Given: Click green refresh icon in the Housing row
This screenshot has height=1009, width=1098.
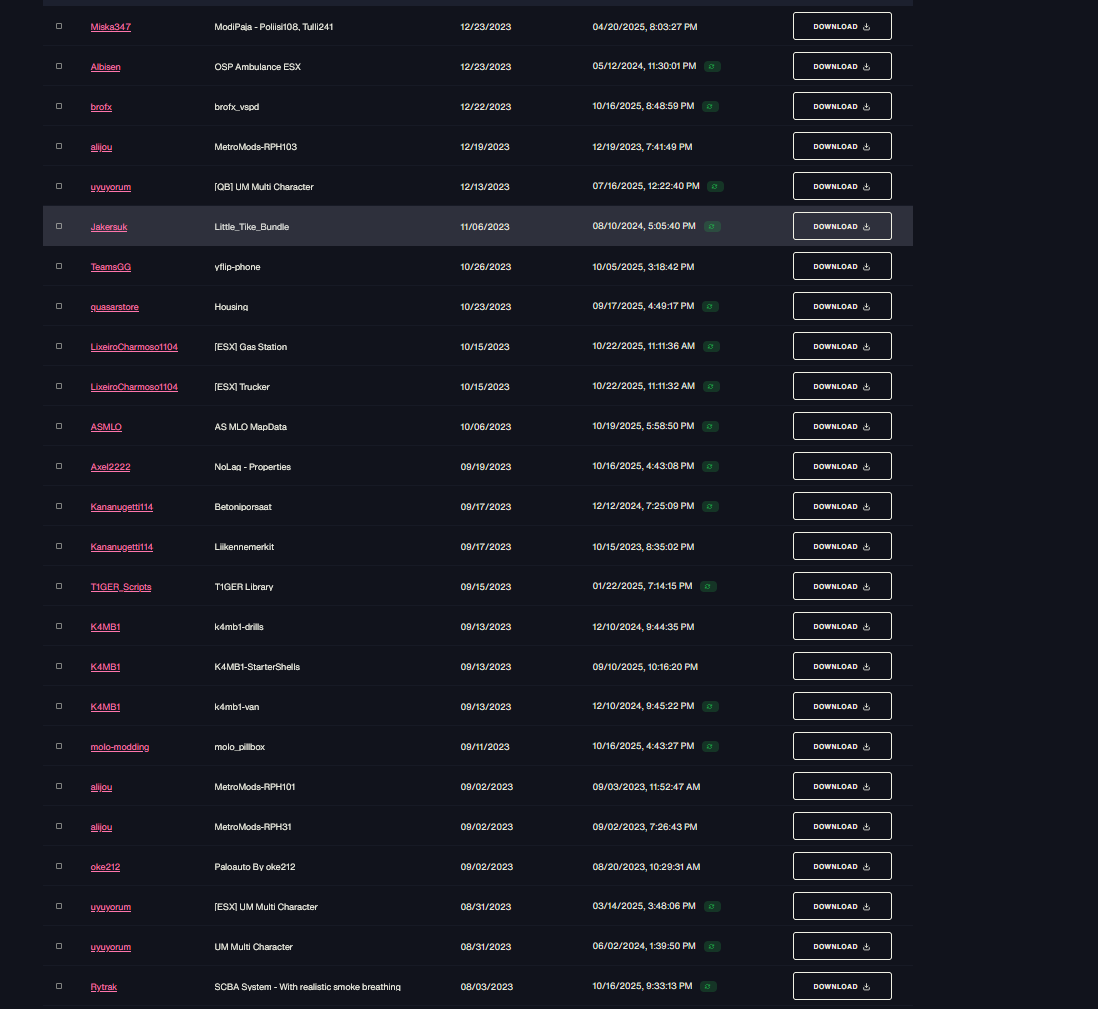Looking at the screenshot, I should 710,306.
